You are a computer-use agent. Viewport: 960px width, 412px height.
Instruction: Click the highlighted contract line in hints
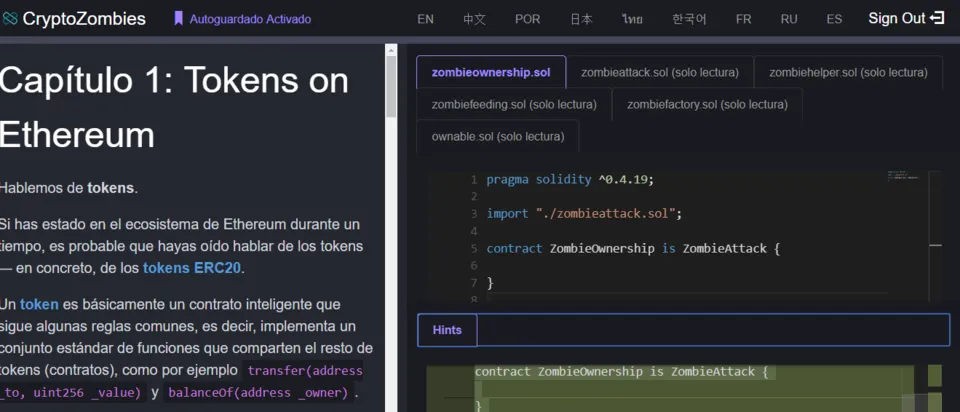click(x=621, y=372)
